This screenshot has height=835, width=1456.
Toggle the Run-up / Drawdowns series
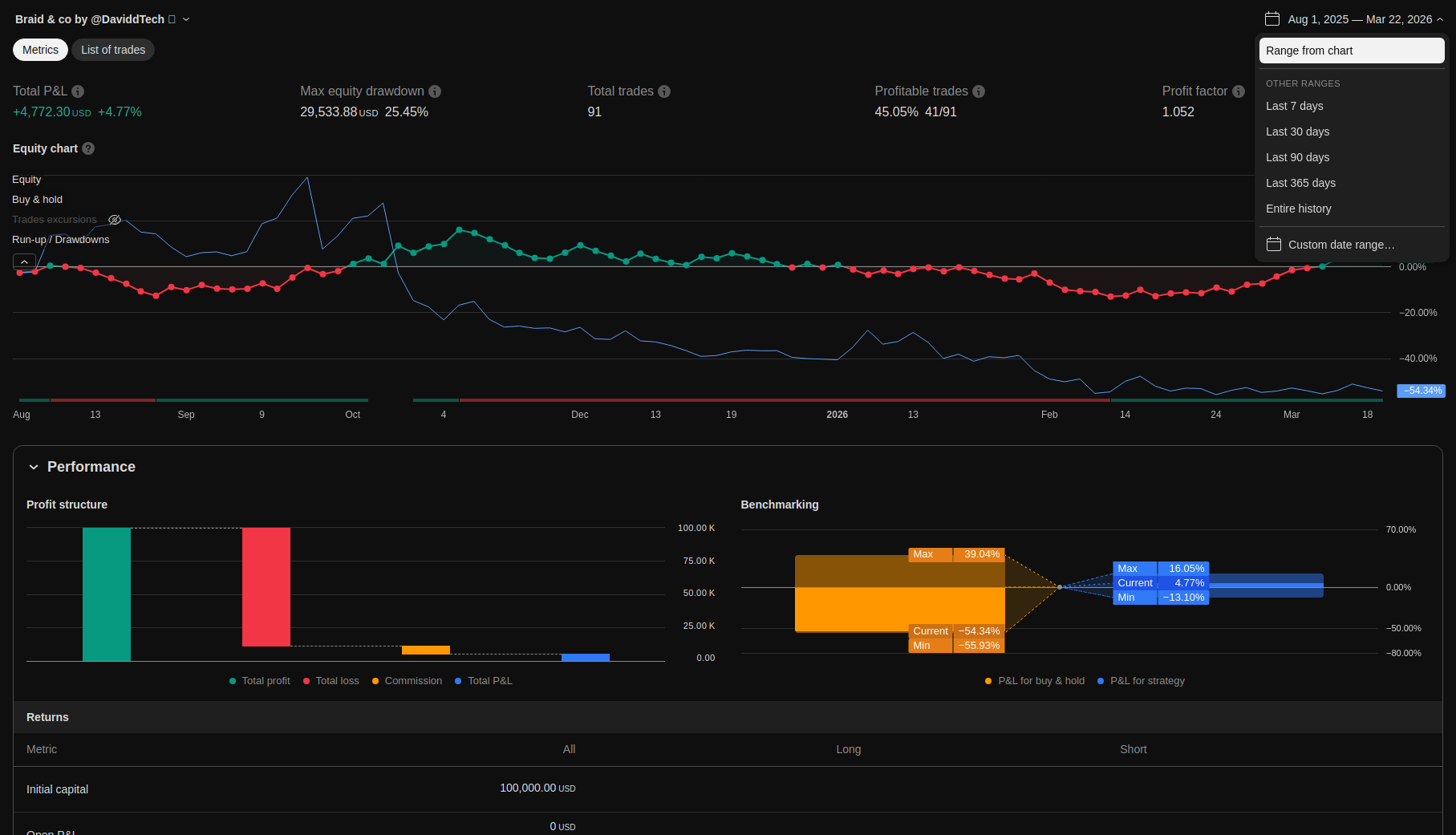click(x=61, y=240)
